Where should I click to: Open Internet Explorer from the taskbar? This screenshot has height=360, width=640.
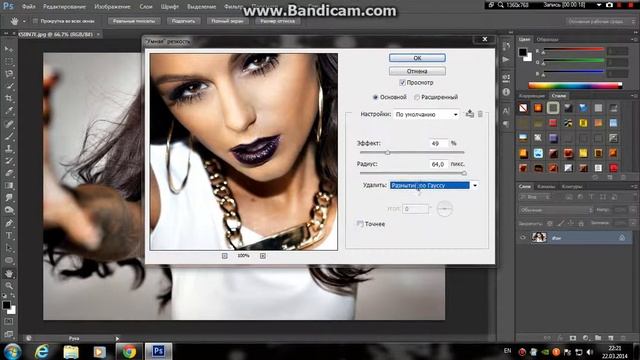point(42,351)
